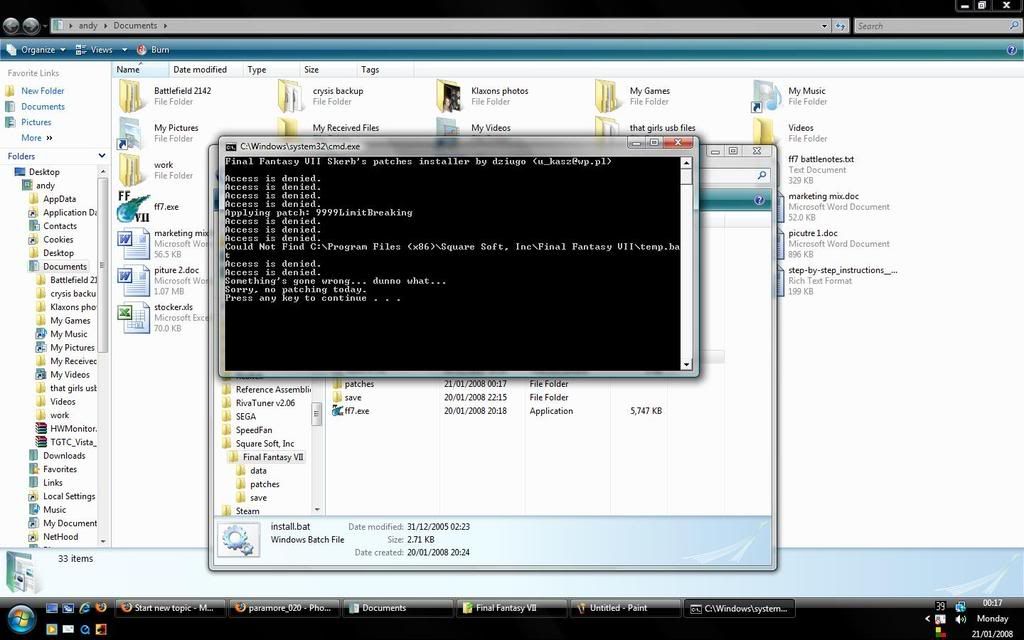The image size is (1024, 640).
Task: Click the Documents window search field
Action: (938, 26)
